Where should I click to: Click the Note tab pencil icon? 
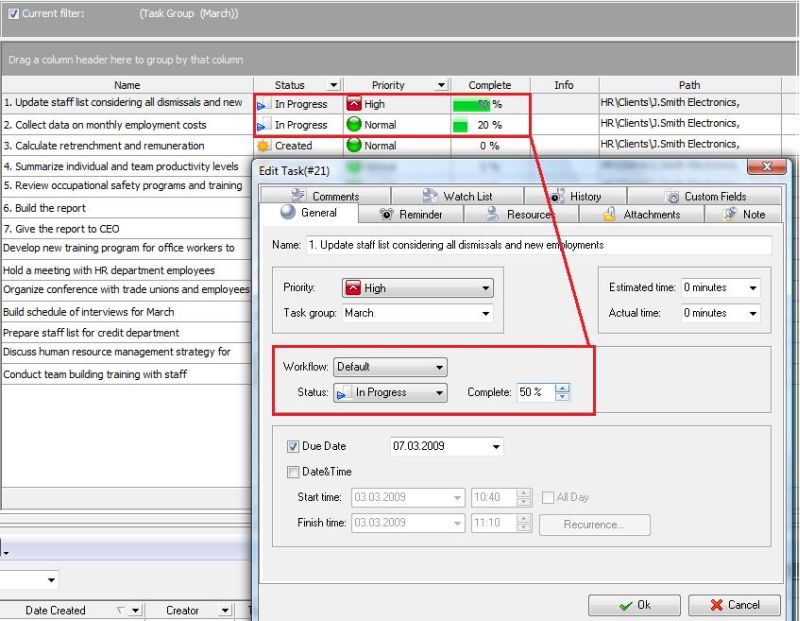click(730, 214)
